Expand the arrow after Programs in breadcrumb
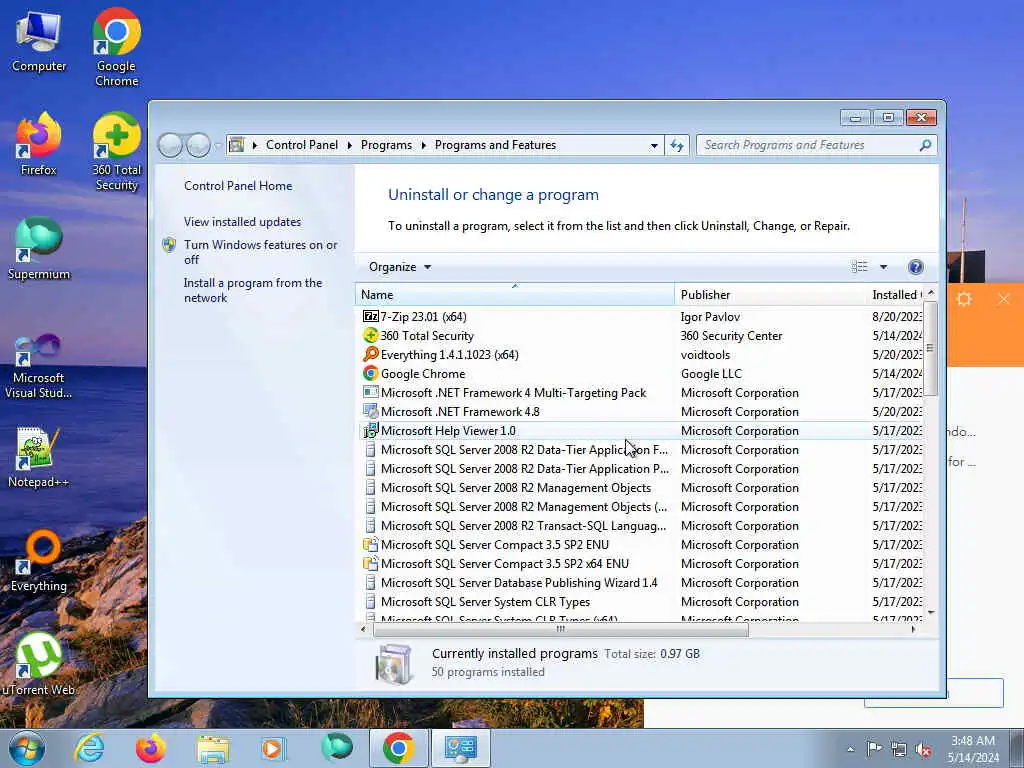This screenshot has width=1024, height=768. pos(423,145)
